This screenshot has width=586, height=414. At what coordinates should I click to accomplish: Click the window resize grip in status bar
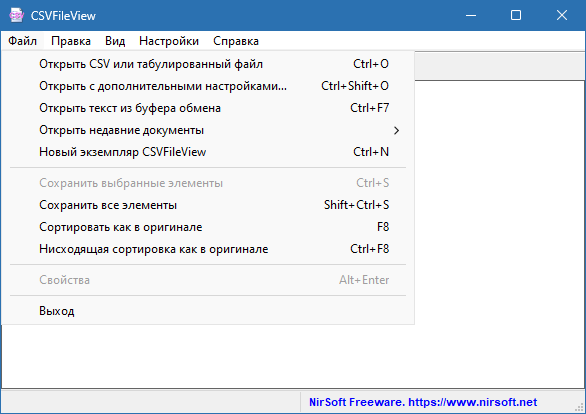pos(580,407)
